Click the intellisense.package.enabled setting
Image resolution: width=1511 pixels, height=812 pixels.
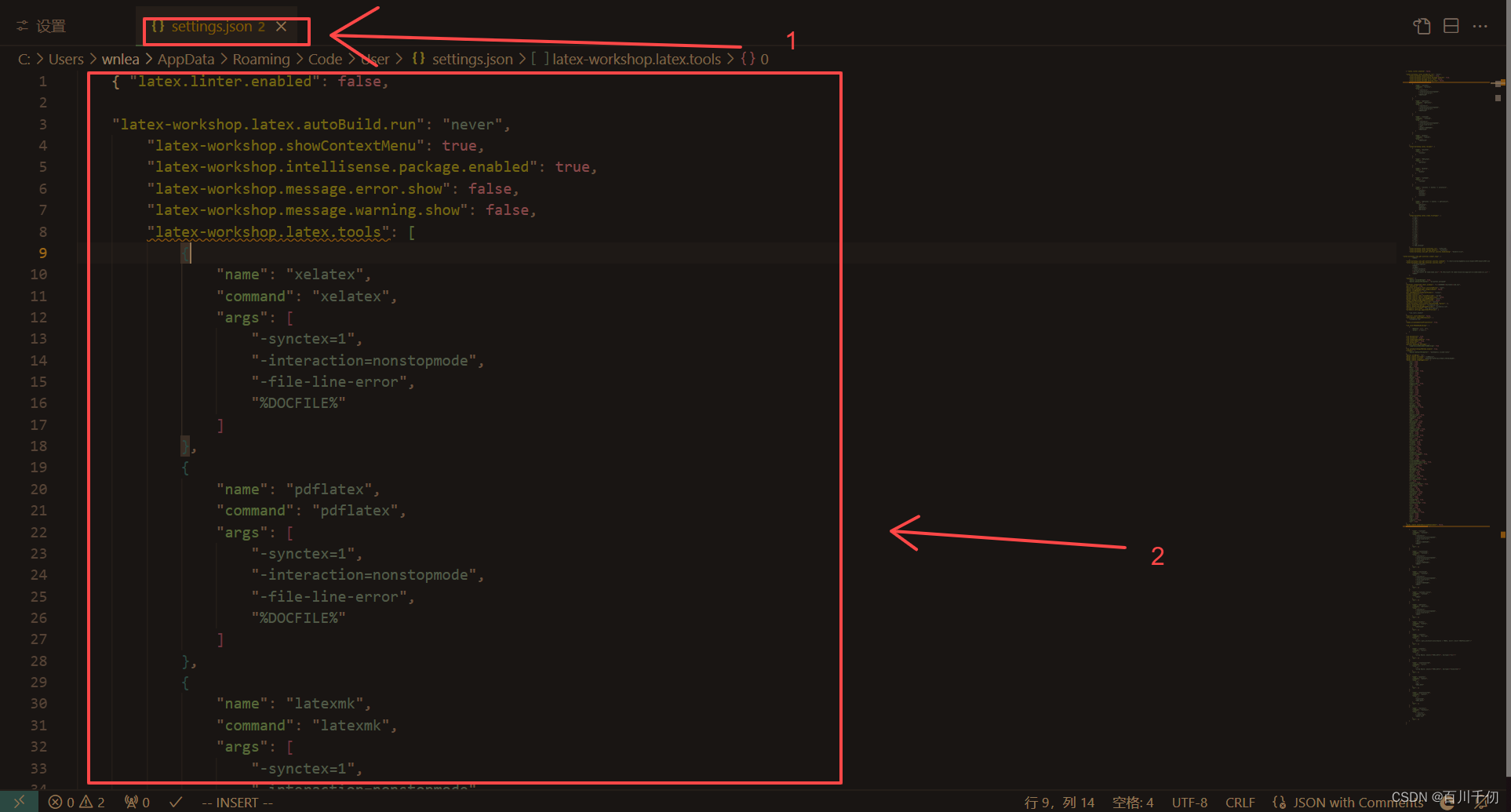(342, 167)
